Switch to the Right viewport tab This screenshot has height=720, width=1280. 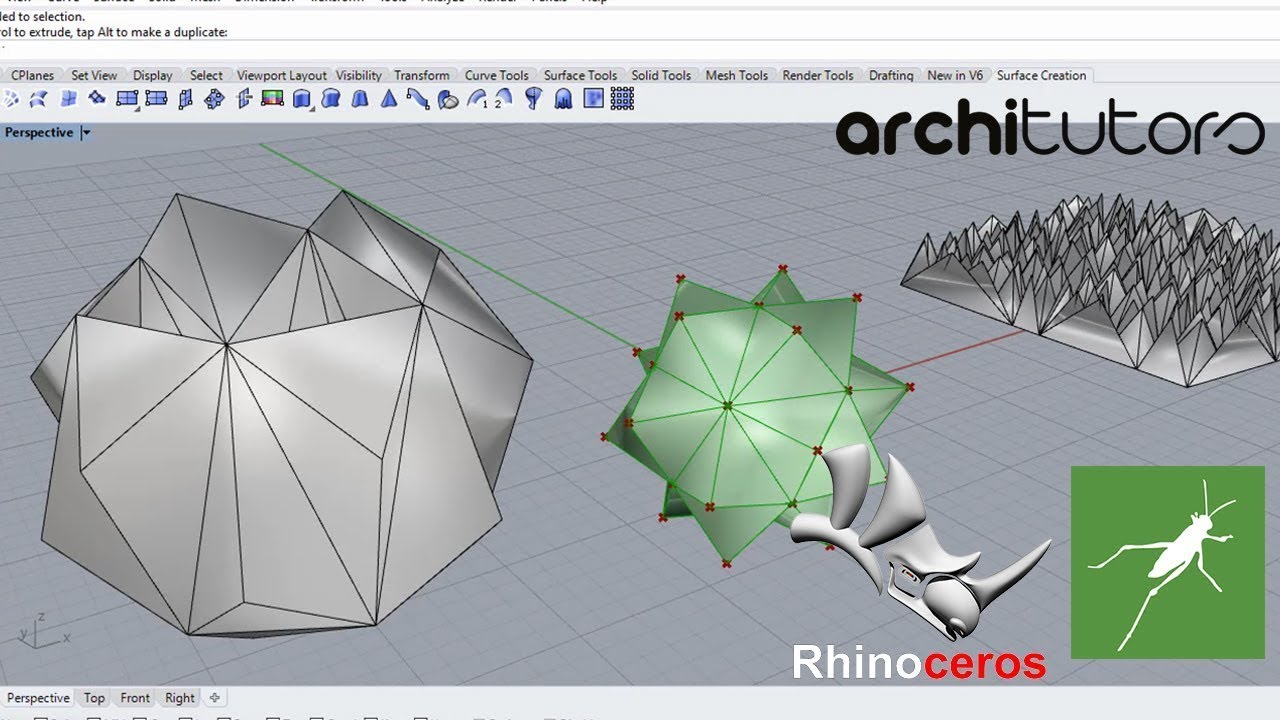click(x=180, y=698)
